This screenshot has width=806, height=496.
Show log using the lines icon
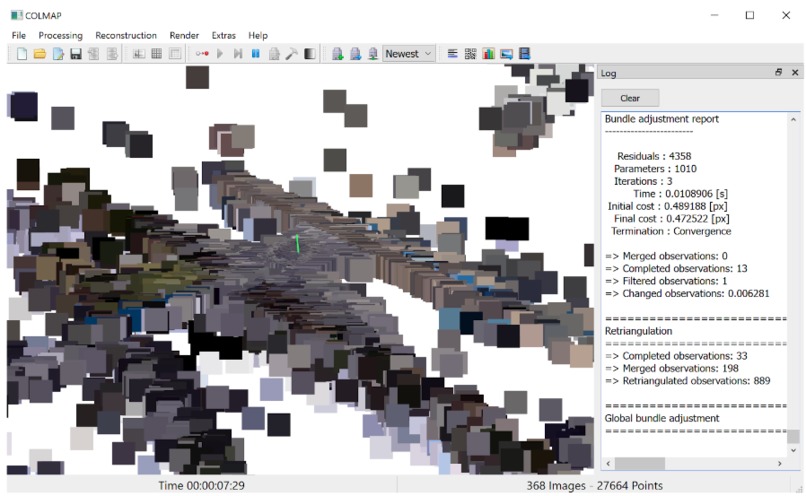452,53
